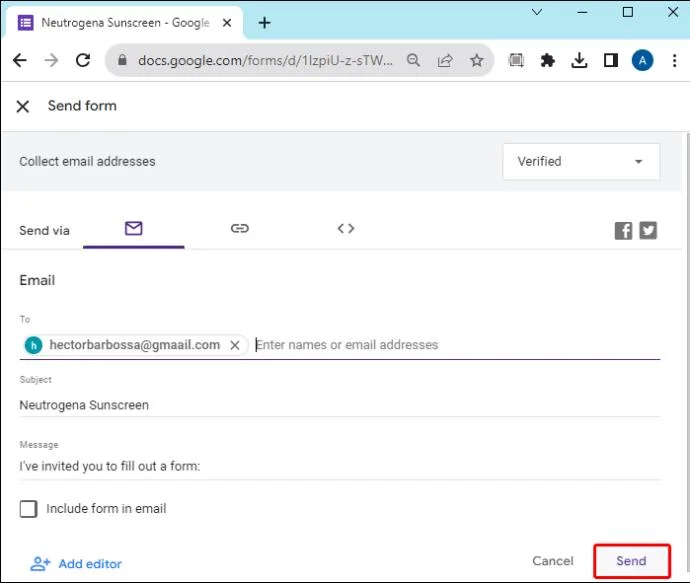
Task: Open the screenshot capture extension icon
Action: pos(516,60)
